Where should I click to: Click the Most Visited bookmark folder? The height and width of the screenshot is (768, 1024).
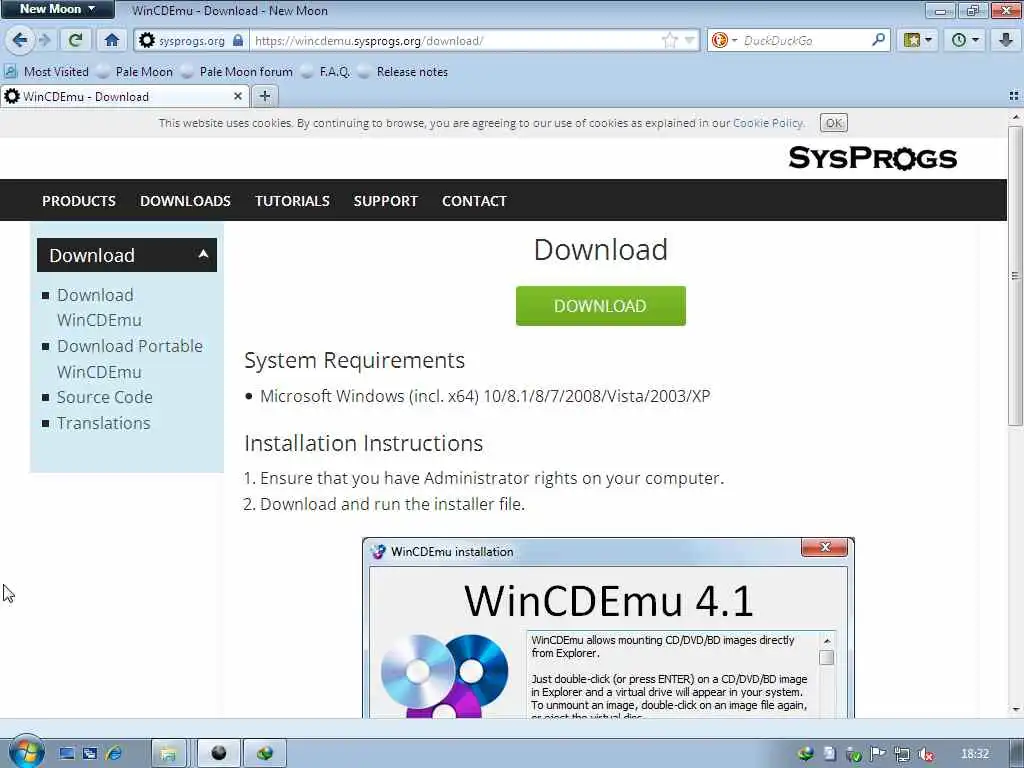(x=47, y=72)
